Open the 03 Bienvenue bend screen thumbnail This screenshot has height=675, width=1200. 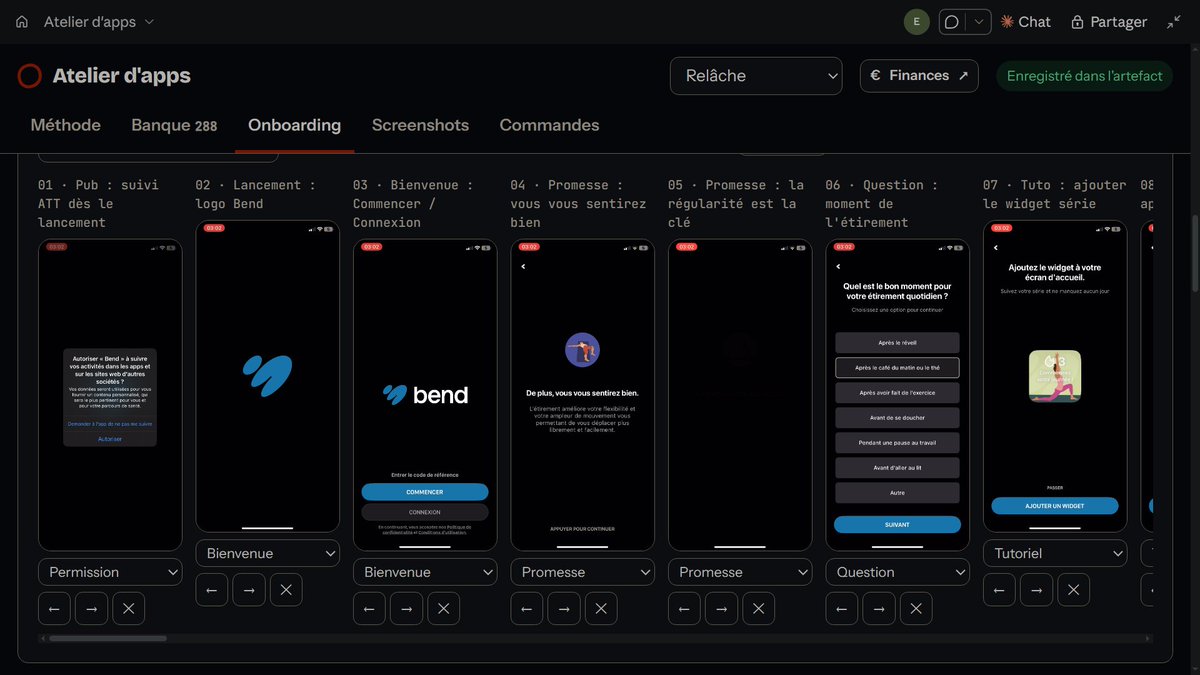click(425, 395)
